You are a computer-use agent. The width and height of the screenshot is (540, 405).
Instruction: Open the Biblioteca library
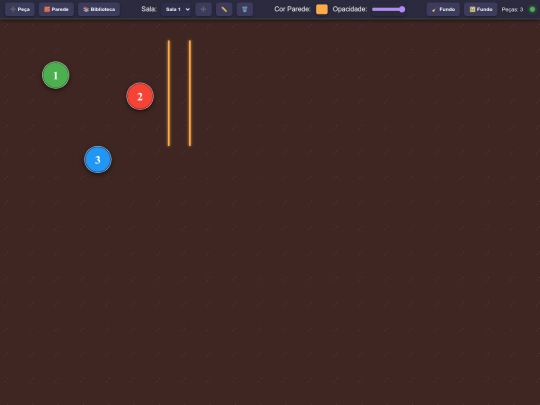tap(99, 9)
